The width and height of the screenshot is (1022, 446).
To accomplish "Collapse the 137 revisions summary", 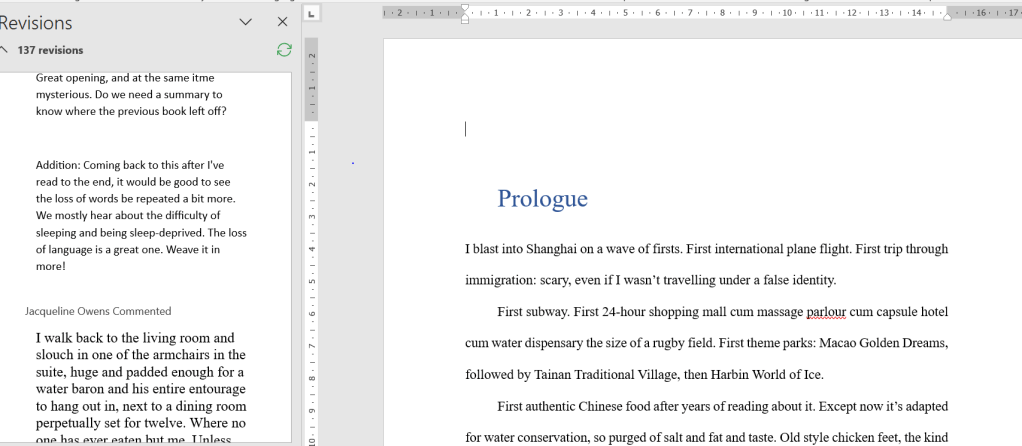I will [x=5, y=50].
